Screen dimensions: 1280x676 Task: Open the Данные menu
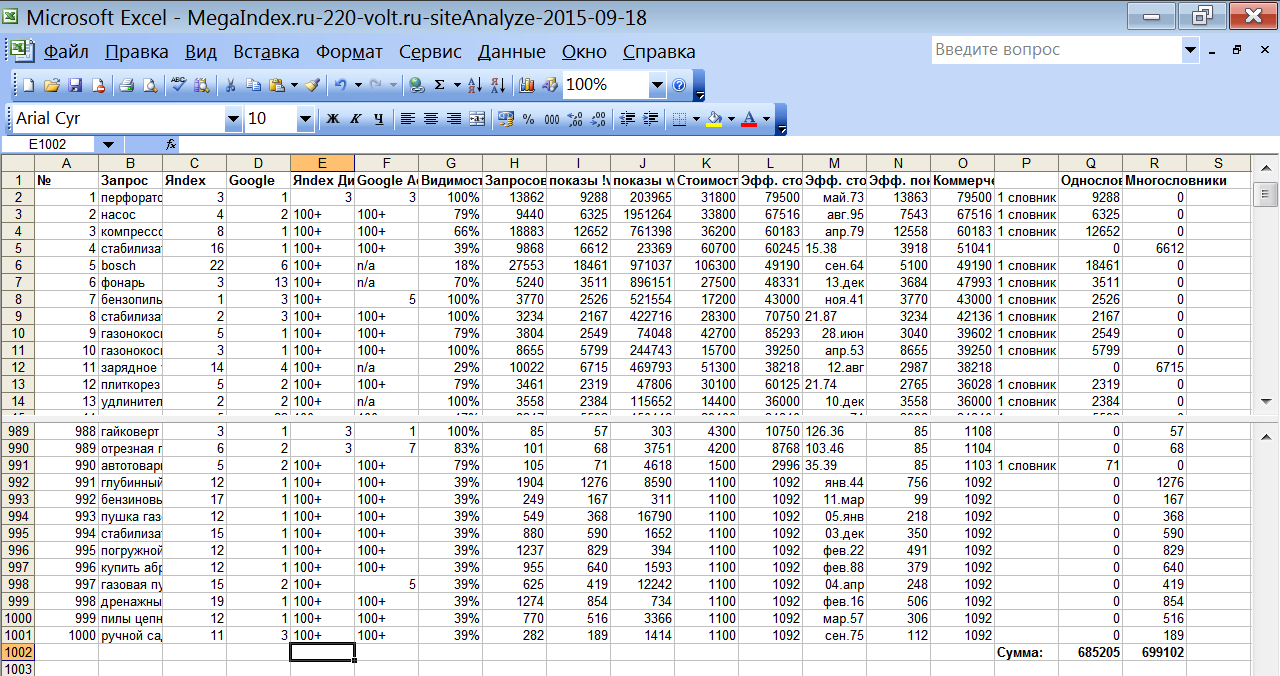coord(511,52)
